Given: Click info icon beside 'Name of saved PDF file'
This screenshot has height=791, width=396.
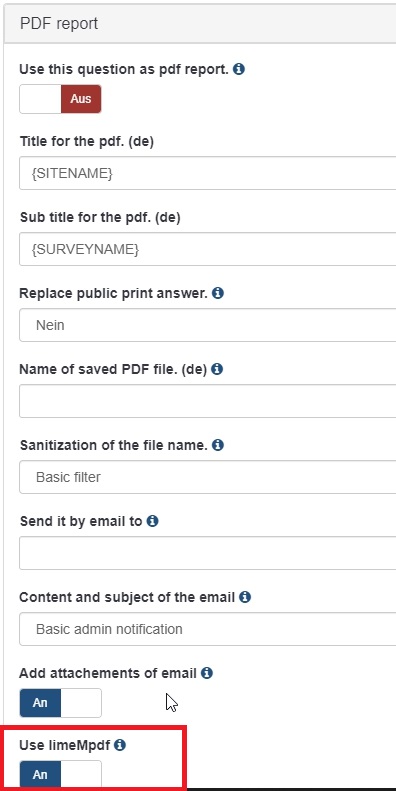Looking at the screenshot, I should pyautogui.click(x=217, y=369).
